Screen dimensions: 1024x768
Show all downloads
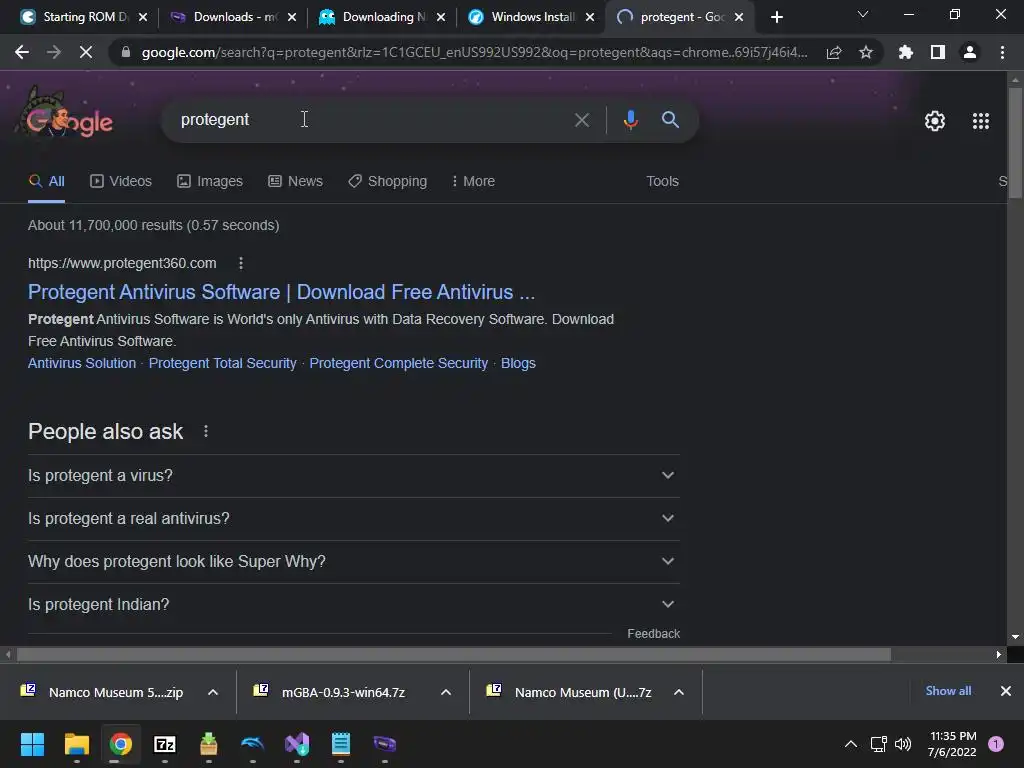[x=948, y=691]
